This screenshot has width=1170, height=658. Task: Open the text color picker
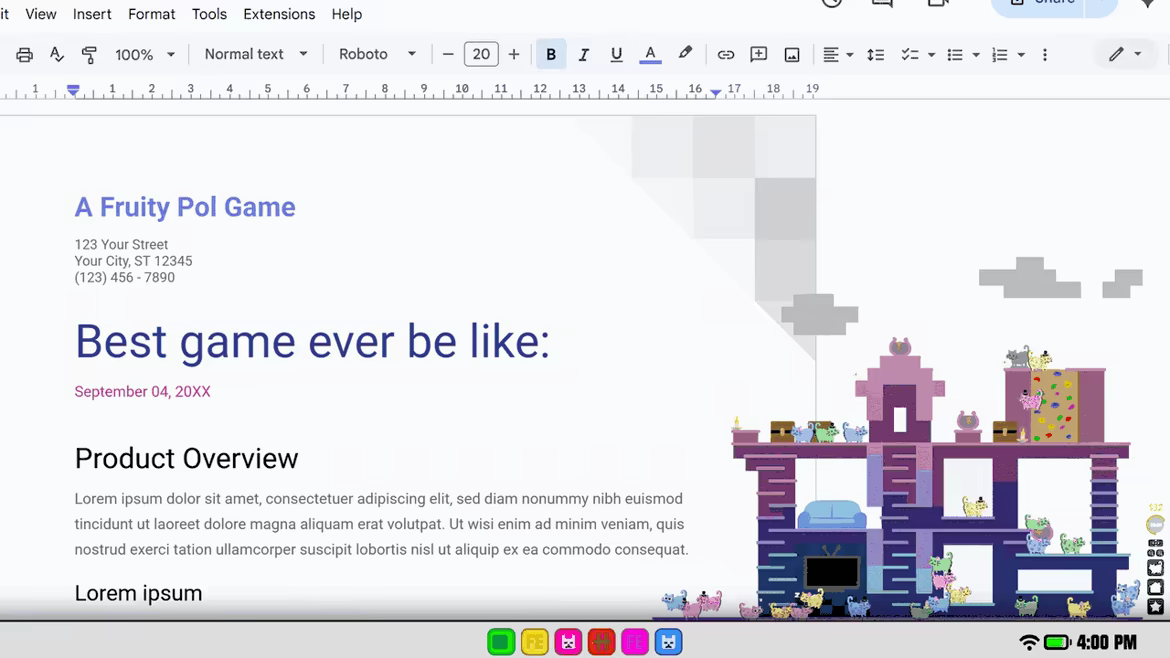pos(650,54)
